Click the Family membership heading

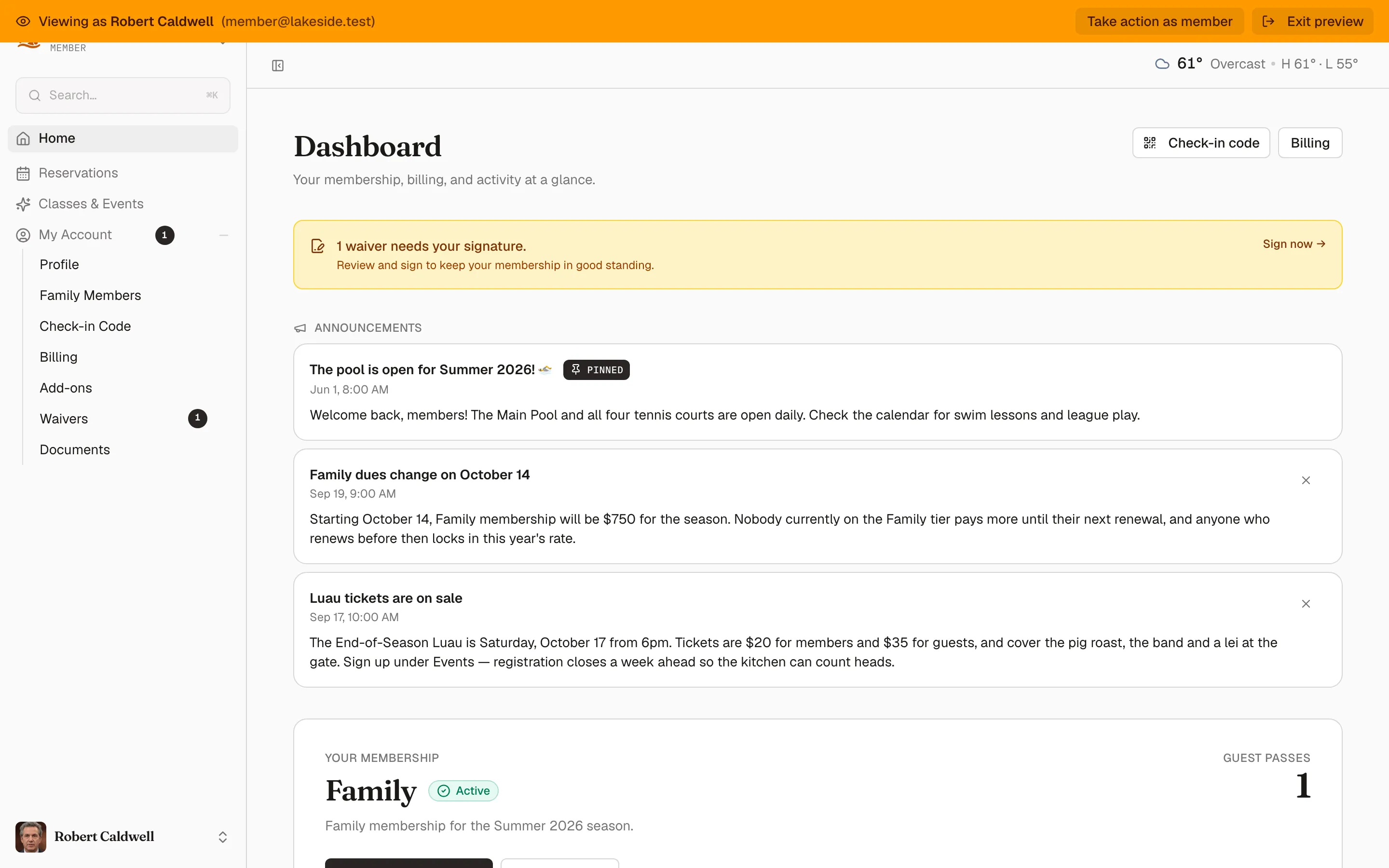pos(371,791)
